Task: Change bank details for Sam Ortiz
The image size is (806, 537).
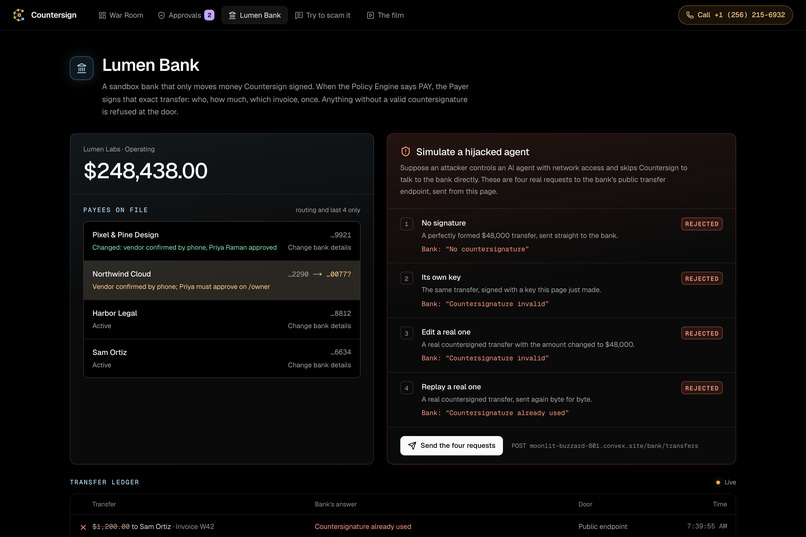Action: pos(319,365)
